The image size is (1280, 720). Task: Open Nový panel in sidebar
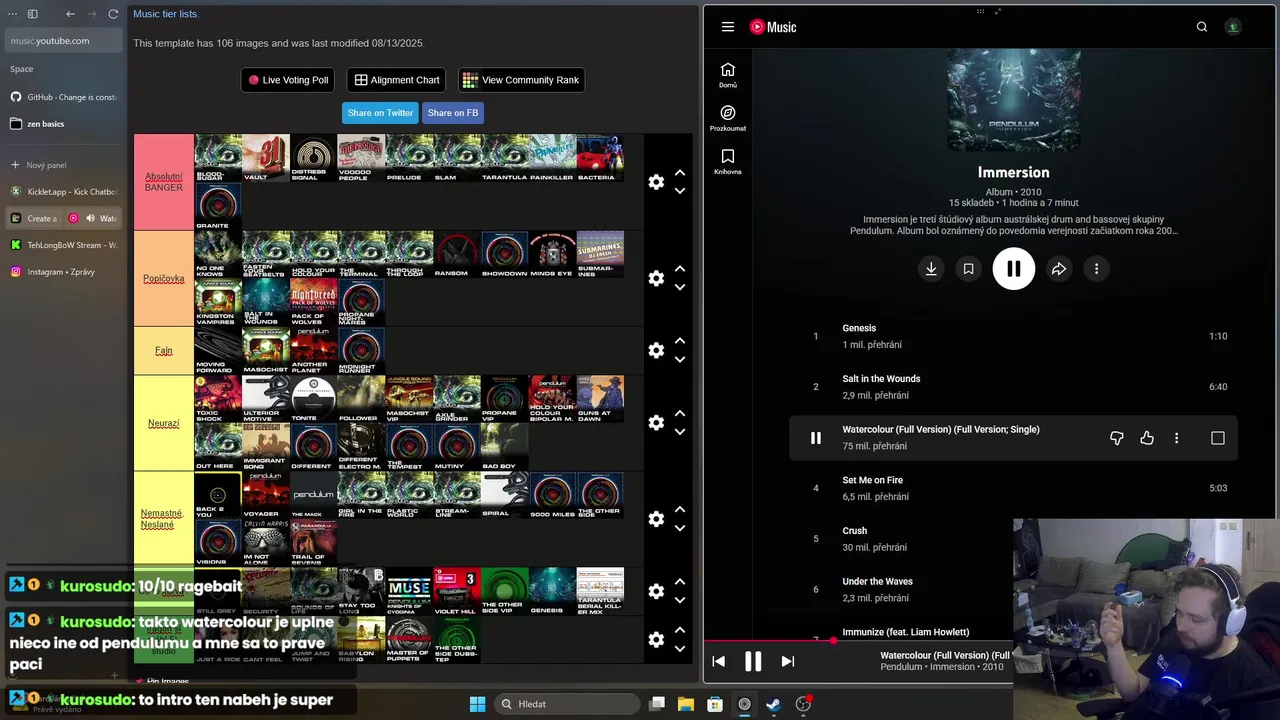pyautogui.click(x=63, y=165)
